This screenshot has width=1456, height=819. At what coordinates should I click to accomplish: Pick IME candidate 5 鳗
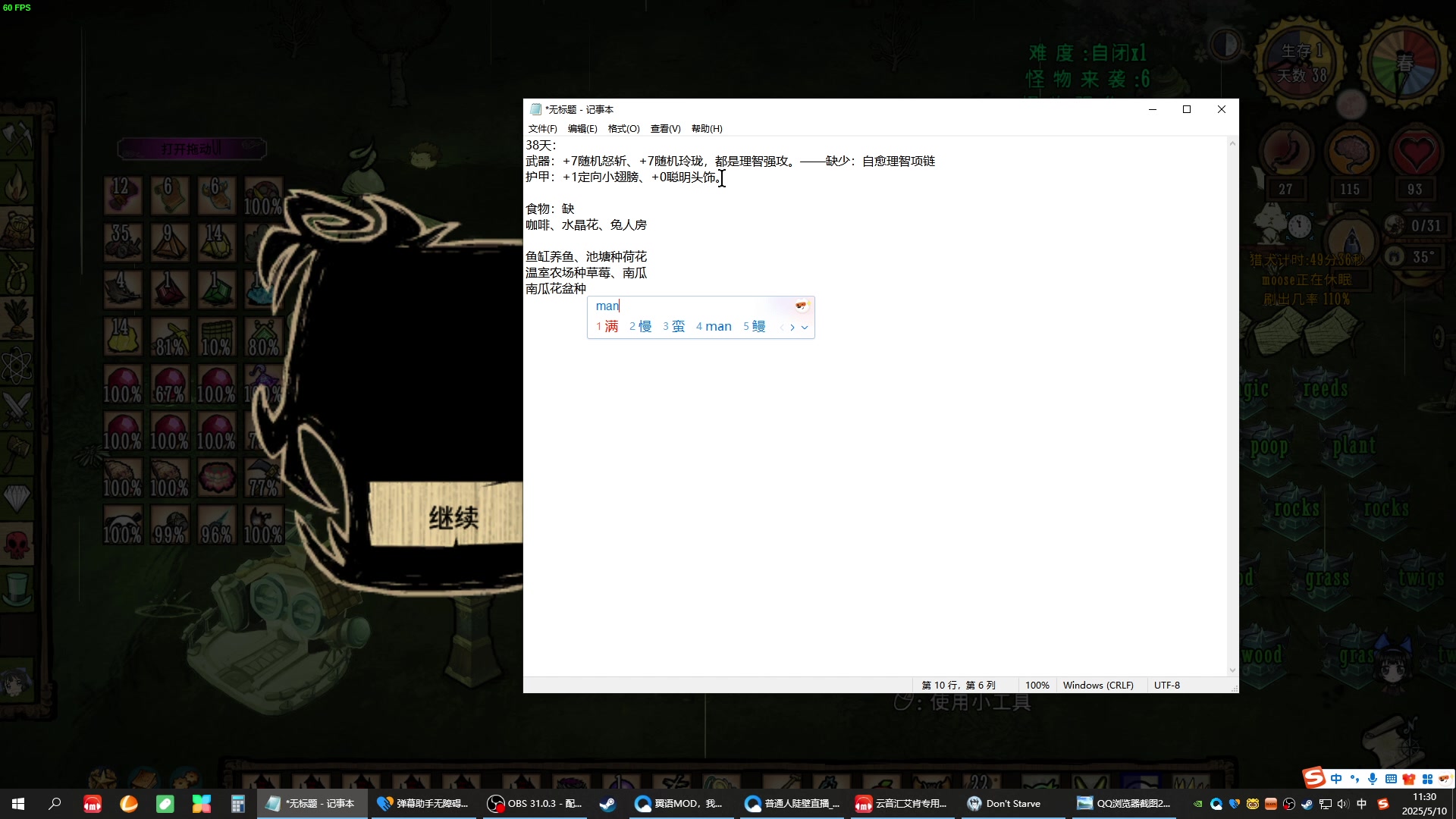point(755,327)
